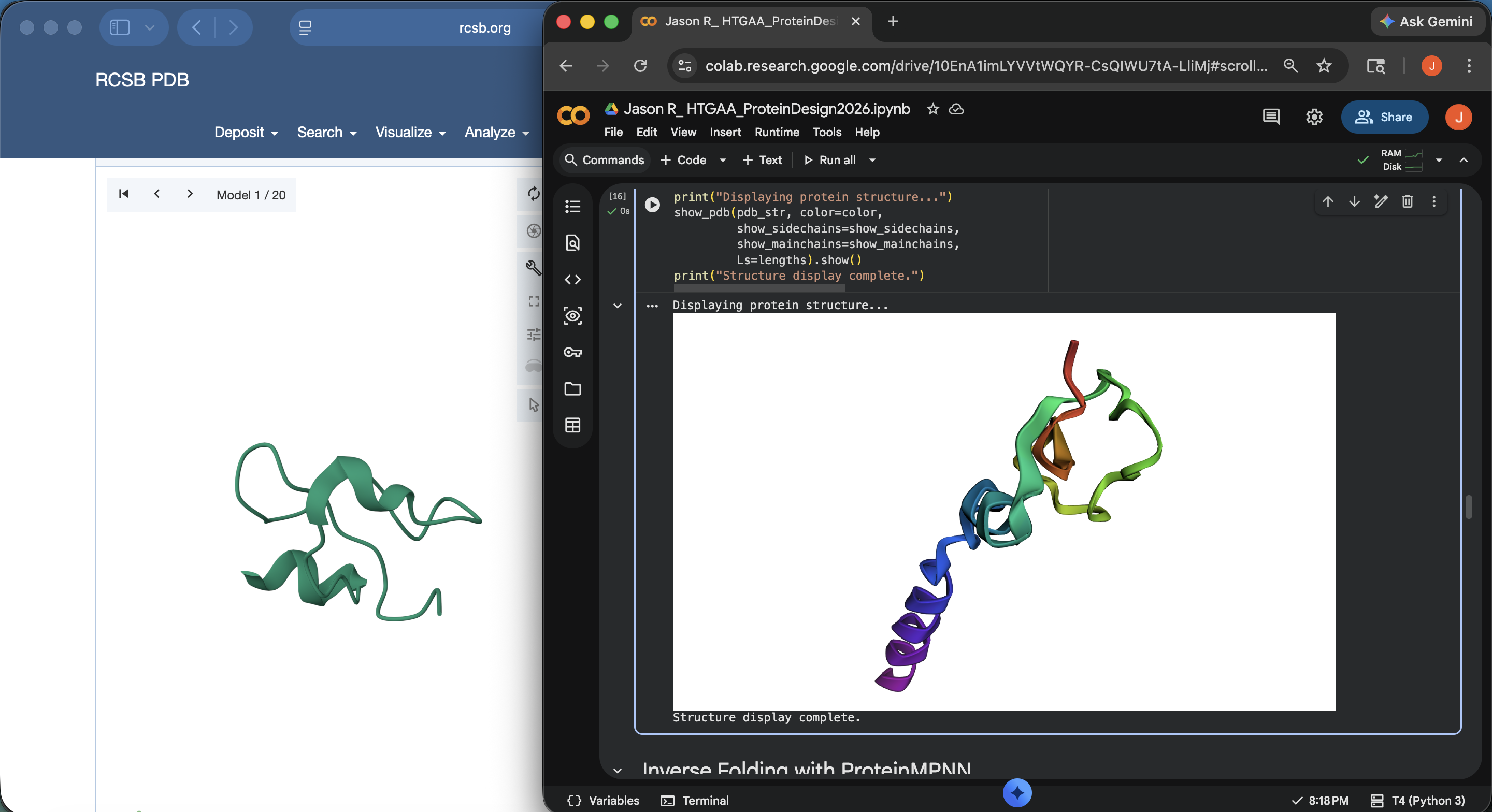Click Ask Gemini button
The width and height of the screenshot is (1492, 812).
[x=1427, y=22]
